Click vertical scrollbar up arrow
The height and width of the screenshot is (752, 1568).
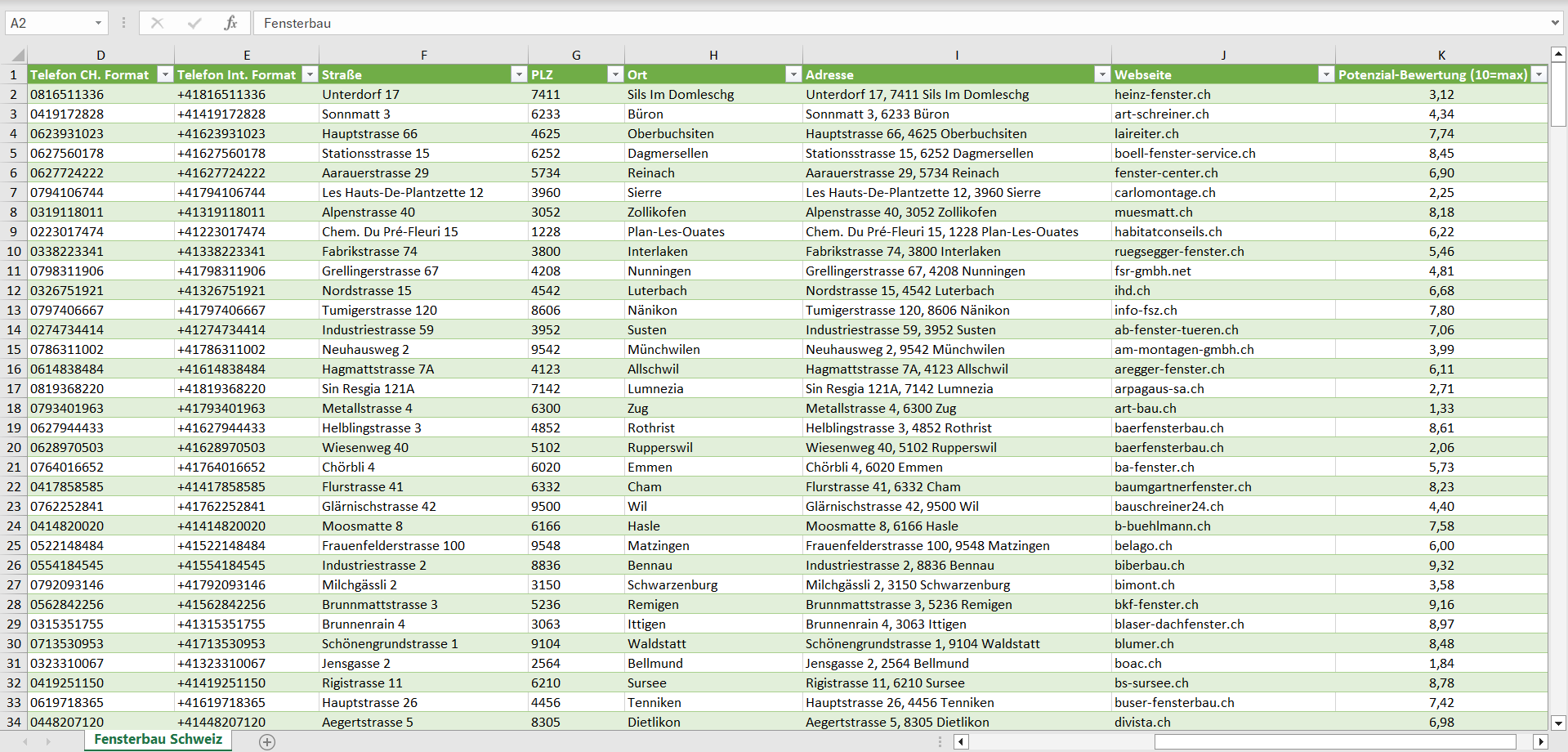point(1558,55)
